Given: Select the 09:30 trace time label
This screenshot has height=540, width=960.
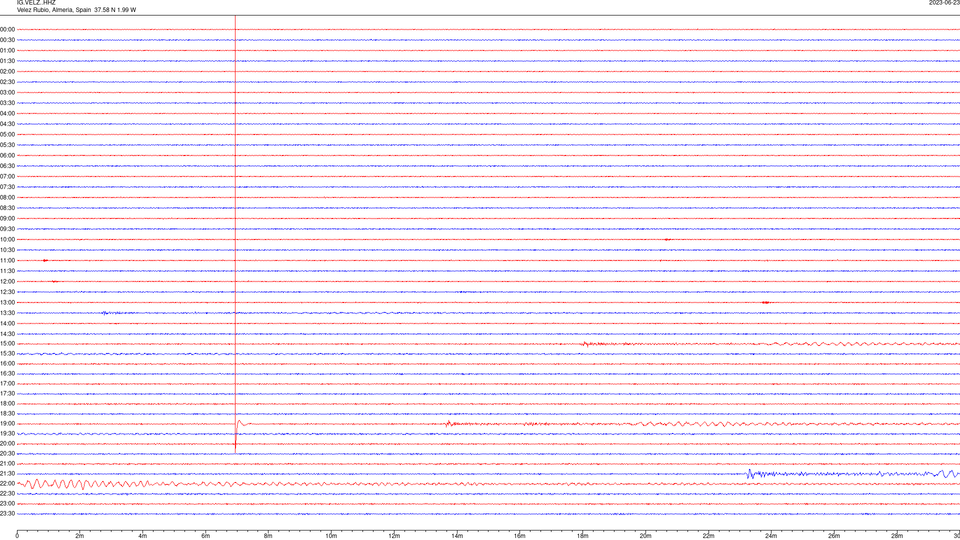Looking at the screenshot, I should tap(7, 229).
